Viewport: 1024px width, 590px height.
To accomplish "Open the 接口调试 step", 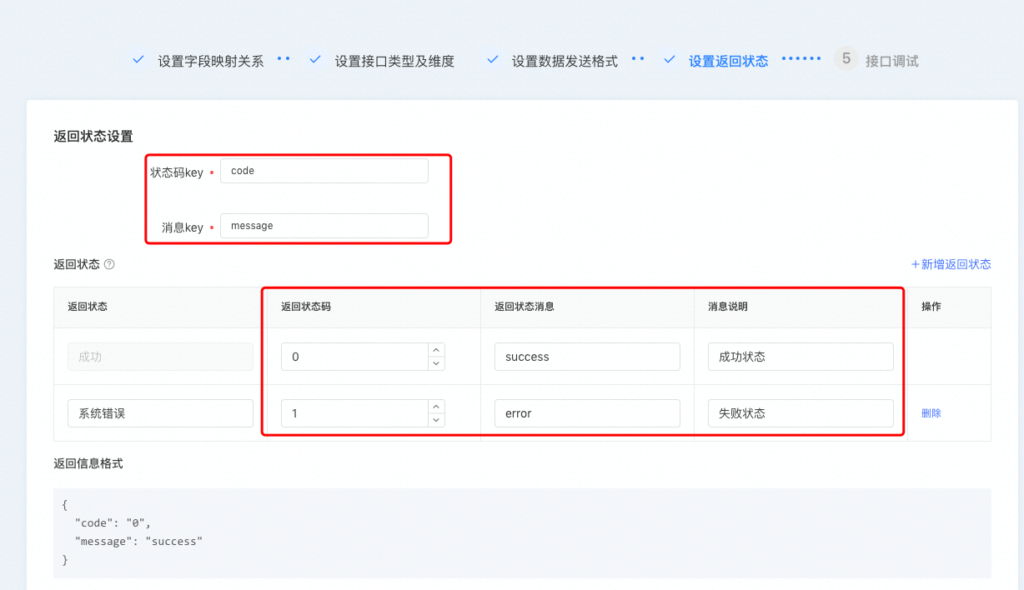I will pyautogui.click(x=891, y=61).
